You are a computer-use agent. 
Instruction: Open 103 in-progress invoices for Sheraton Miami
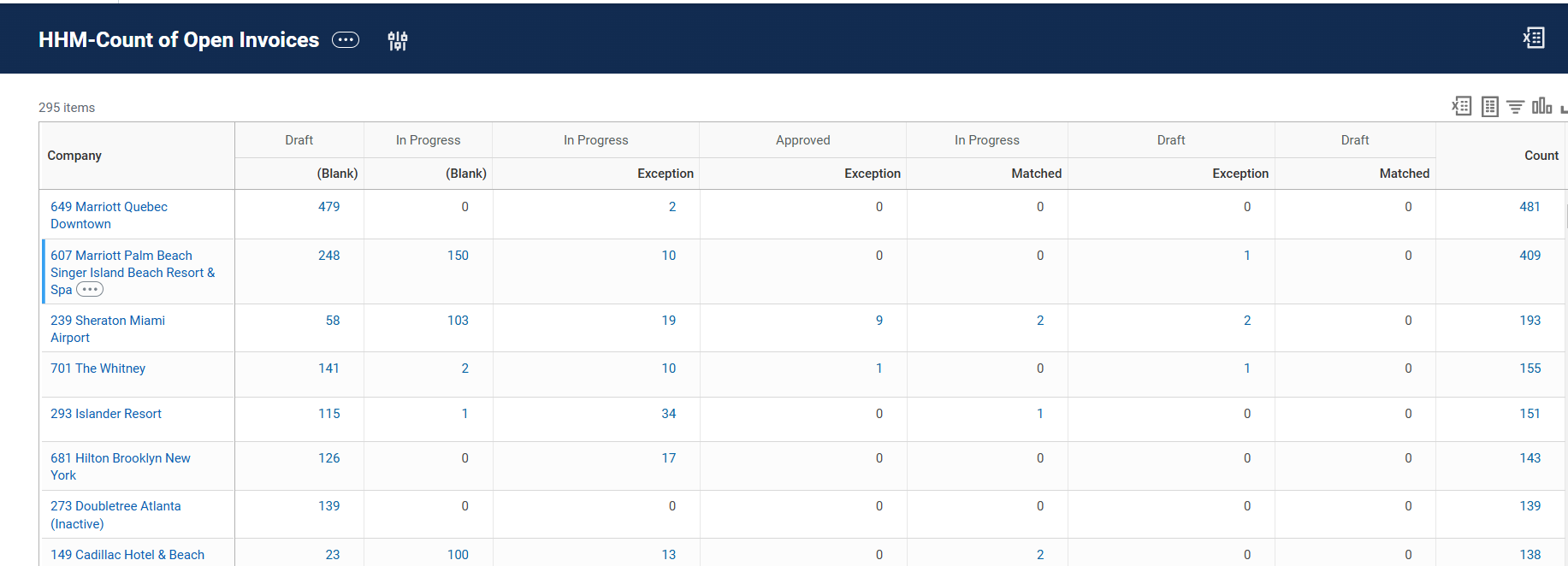pos(459,321)
